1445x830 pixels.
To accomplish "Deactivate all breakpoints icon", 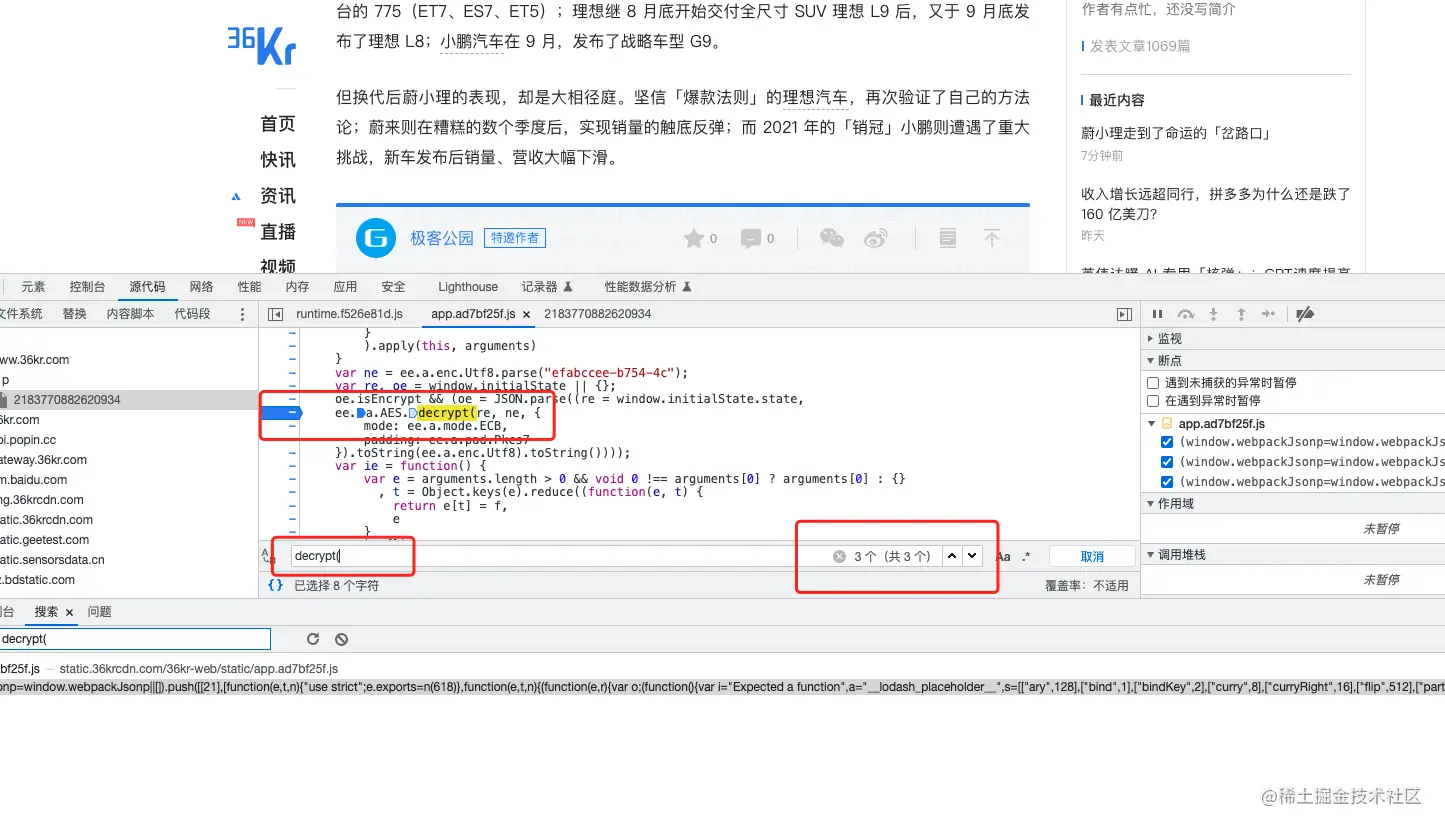I will tap(1304, 314).
